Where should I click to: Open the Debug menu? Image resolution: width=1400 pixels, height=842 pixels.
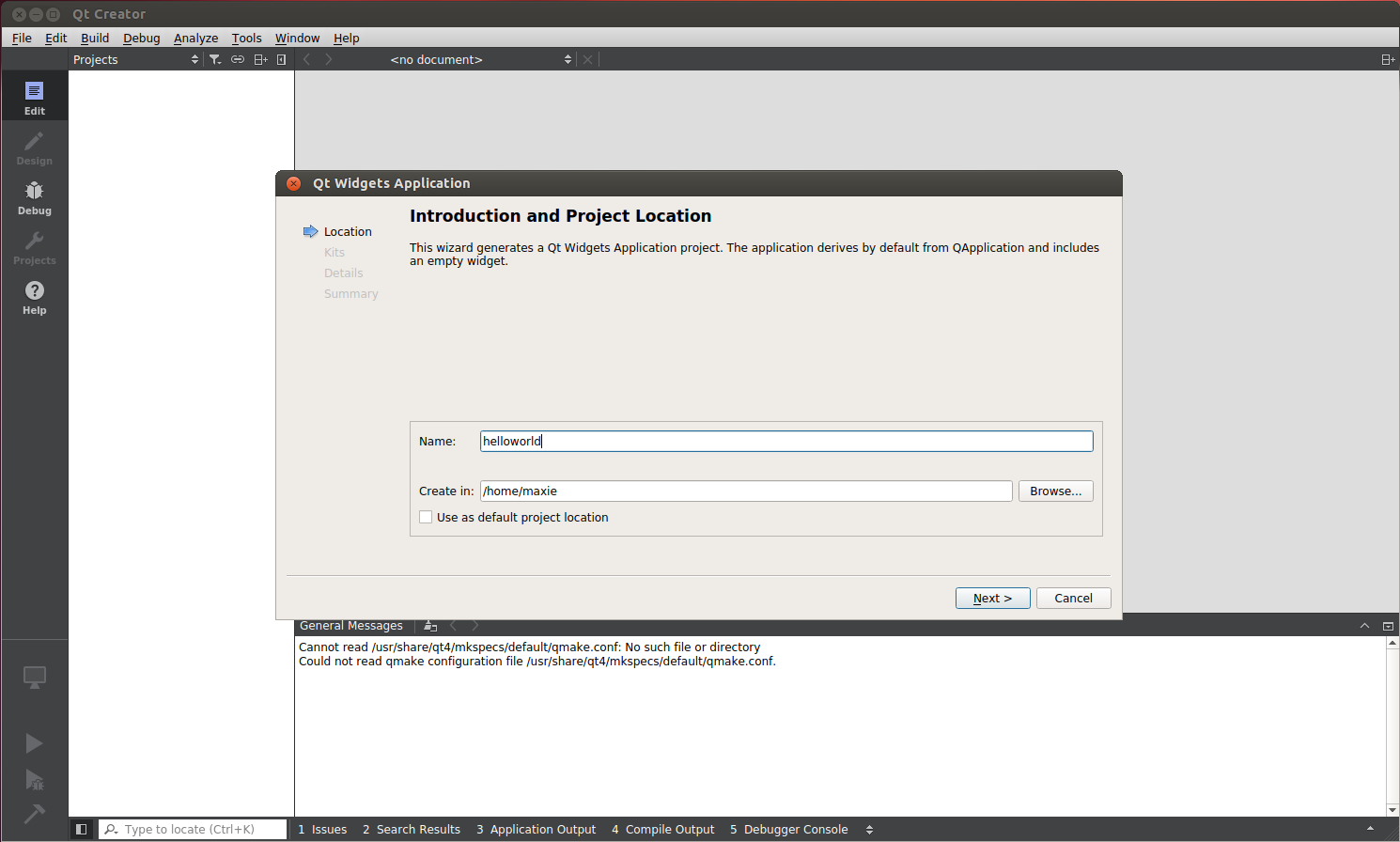[x=141, y=38]
